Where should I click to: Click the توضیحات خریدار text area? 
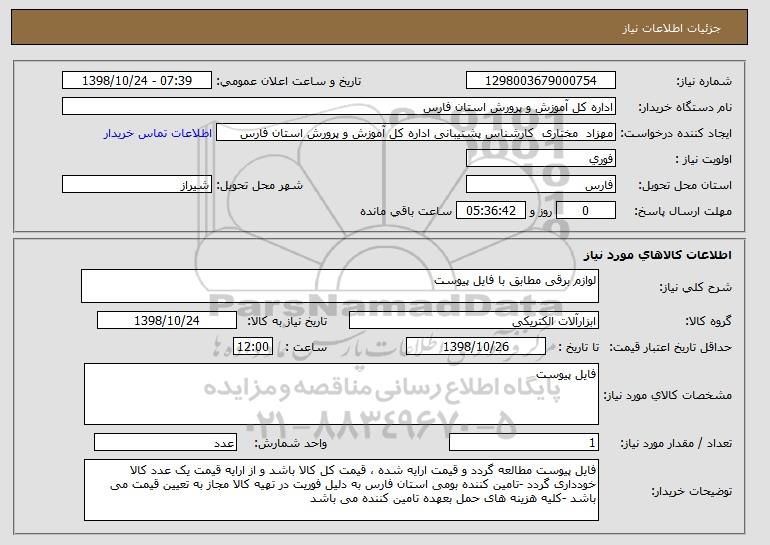point(341,490)
